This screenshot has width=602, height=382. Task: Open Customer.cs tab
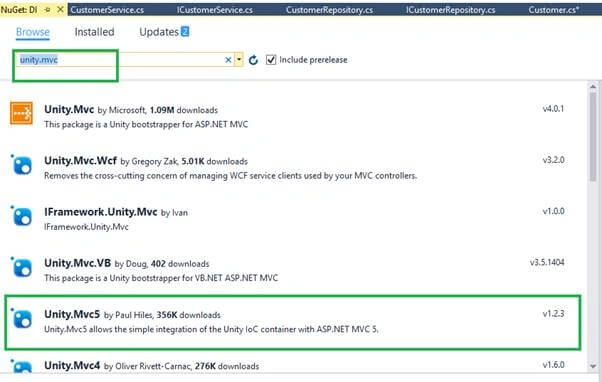(x=554, y=10)
